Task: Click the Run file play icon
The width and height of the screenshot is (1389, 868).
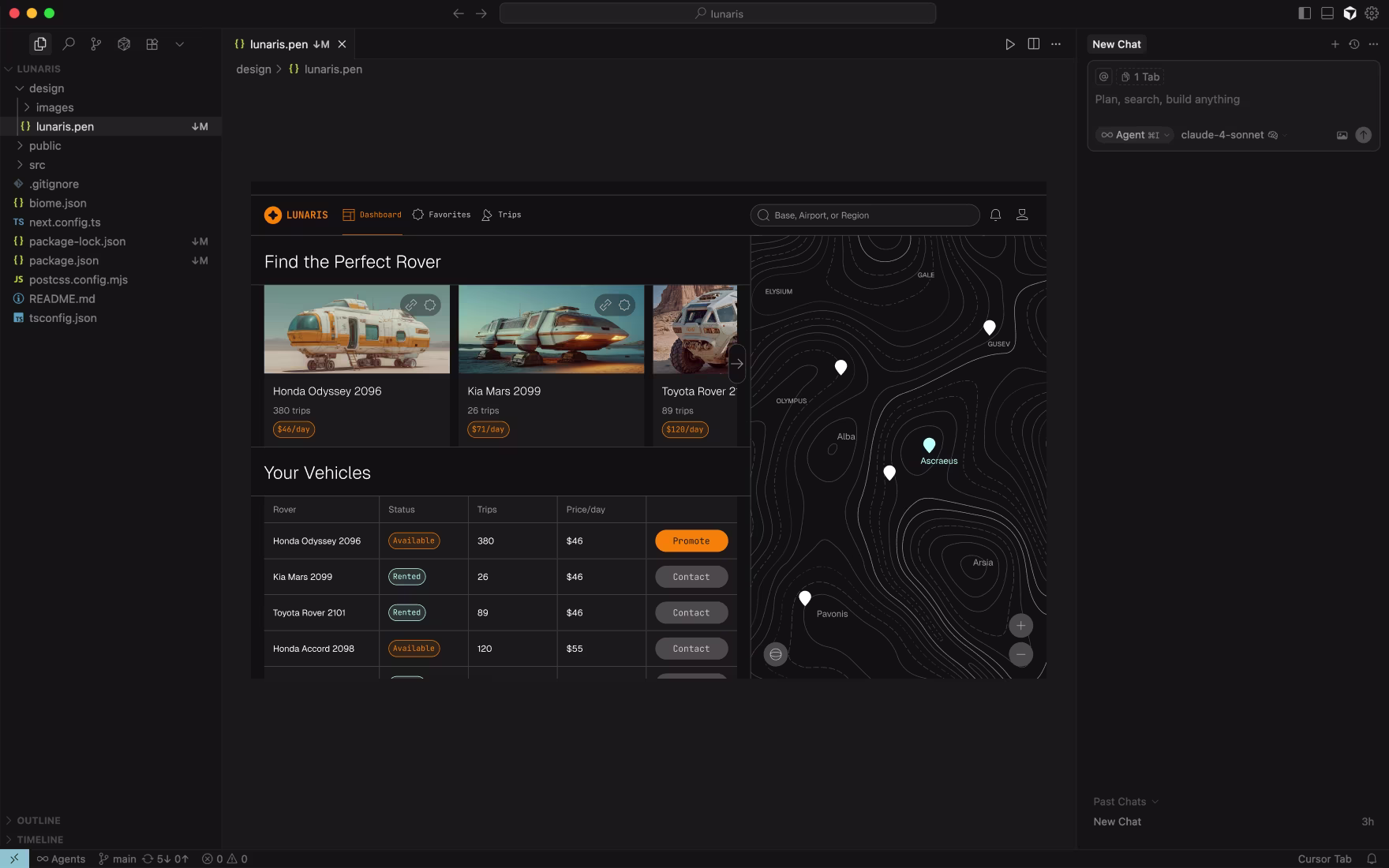Action: (1011, 44)
